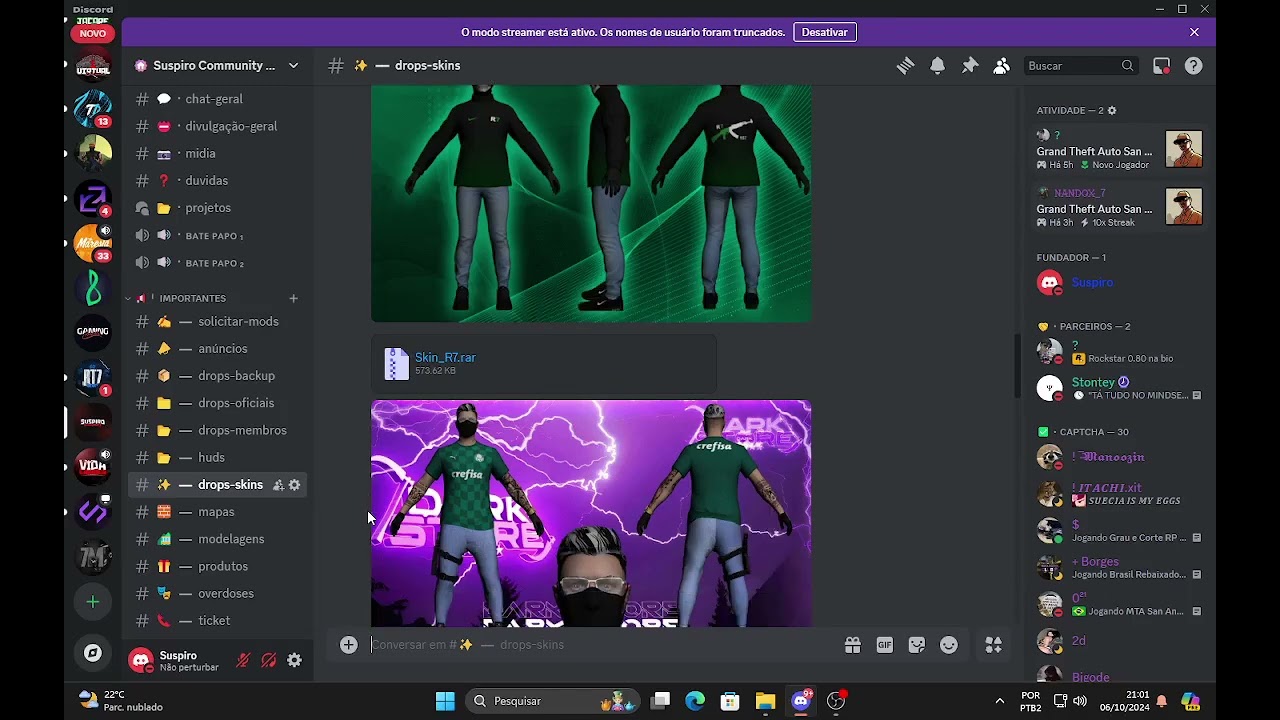The image size is (1280, 720).
Task: Open Microsoft Edge from taskbar
Action: coord(695,701)
